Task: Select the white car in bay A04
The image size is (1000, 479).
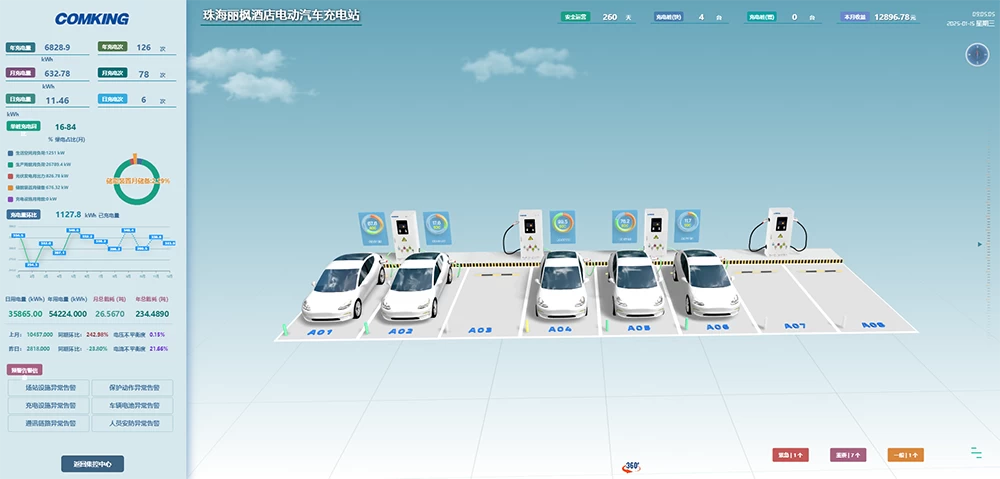Action: (561, 284)
